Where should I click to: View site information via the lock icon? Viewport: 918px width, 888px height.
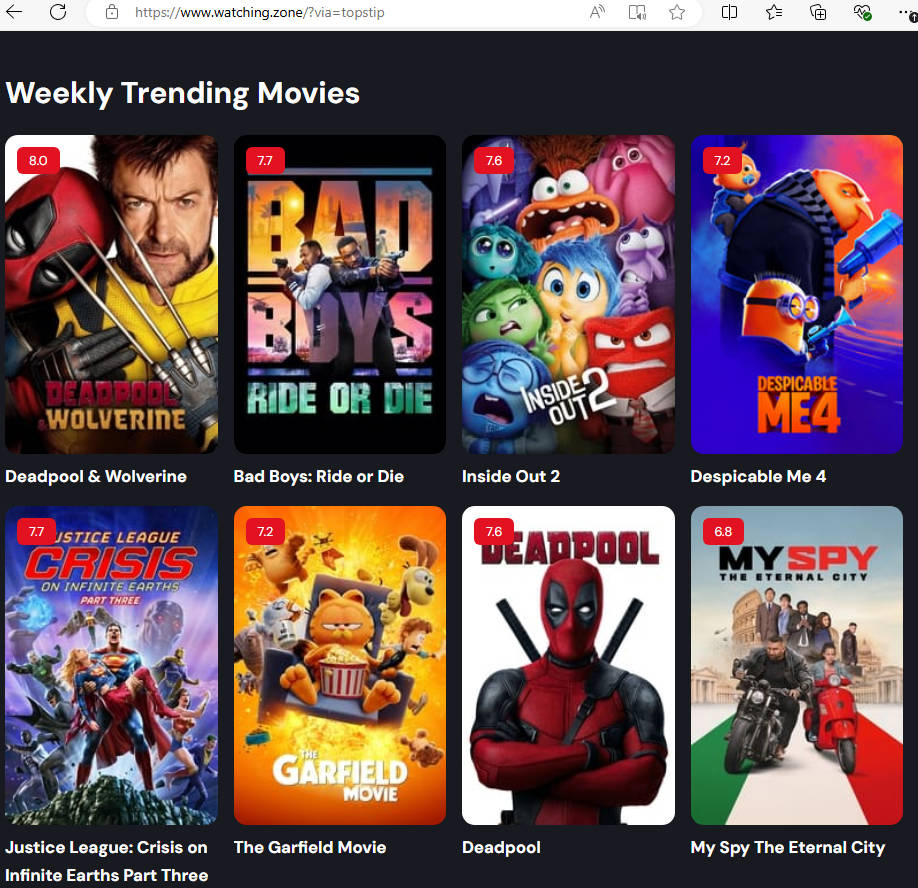point(112,12)
